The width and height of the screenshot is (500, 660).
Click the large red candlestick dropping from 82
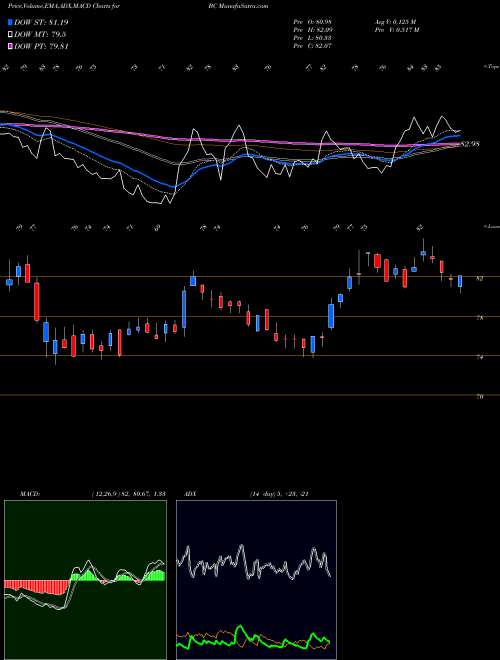tap(37, 301)
